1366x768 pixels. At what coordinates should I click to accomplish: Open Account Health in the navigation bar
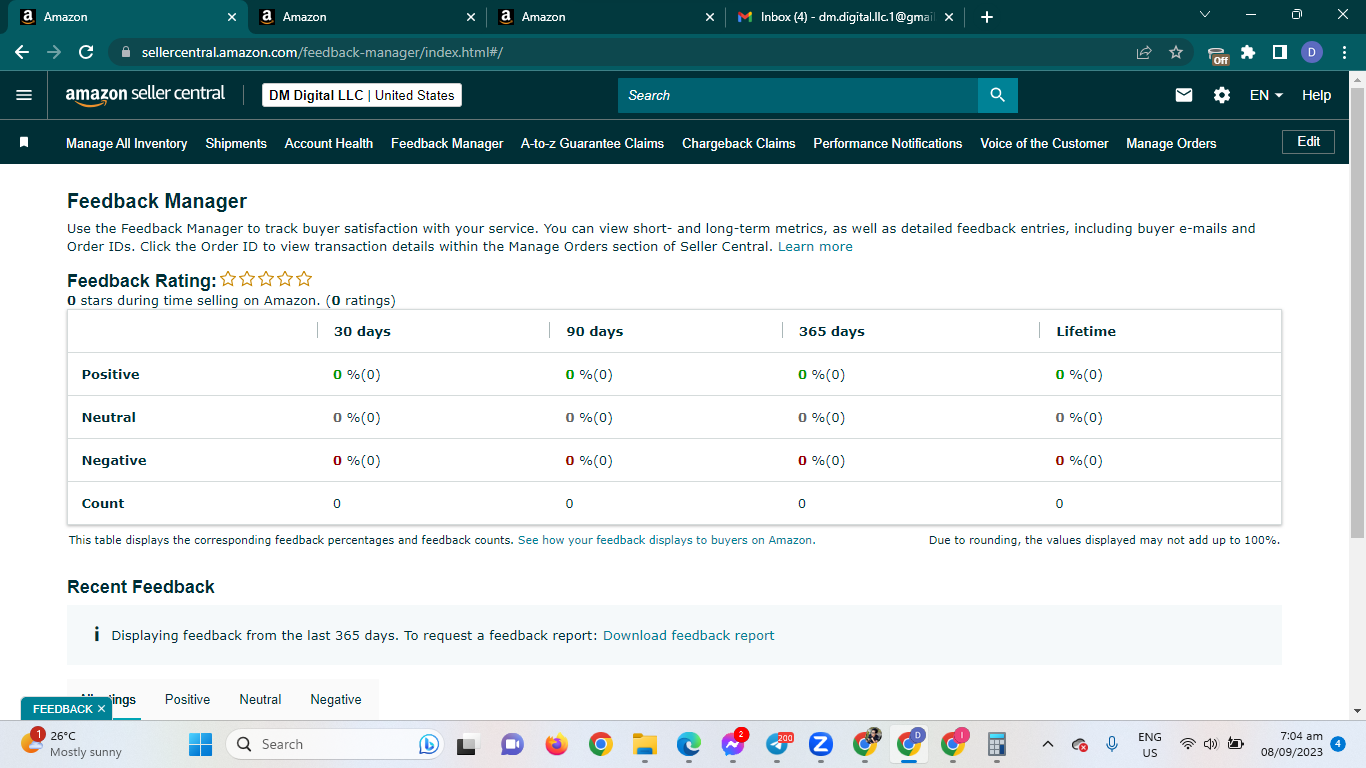coord(329,143)
